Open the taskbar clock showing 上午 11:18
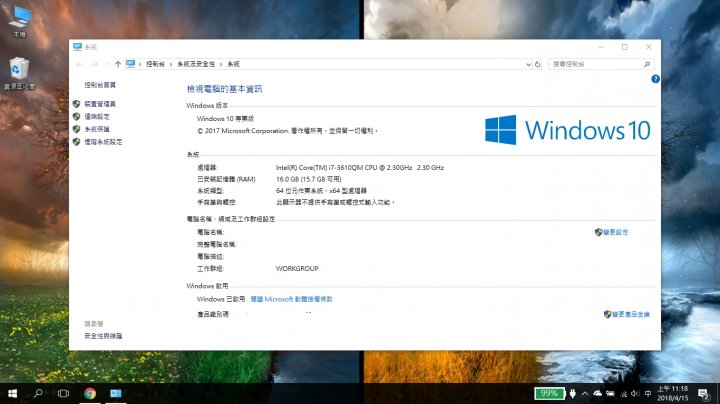The width and height of the screenshot is (720, 404). coord(673,393)
